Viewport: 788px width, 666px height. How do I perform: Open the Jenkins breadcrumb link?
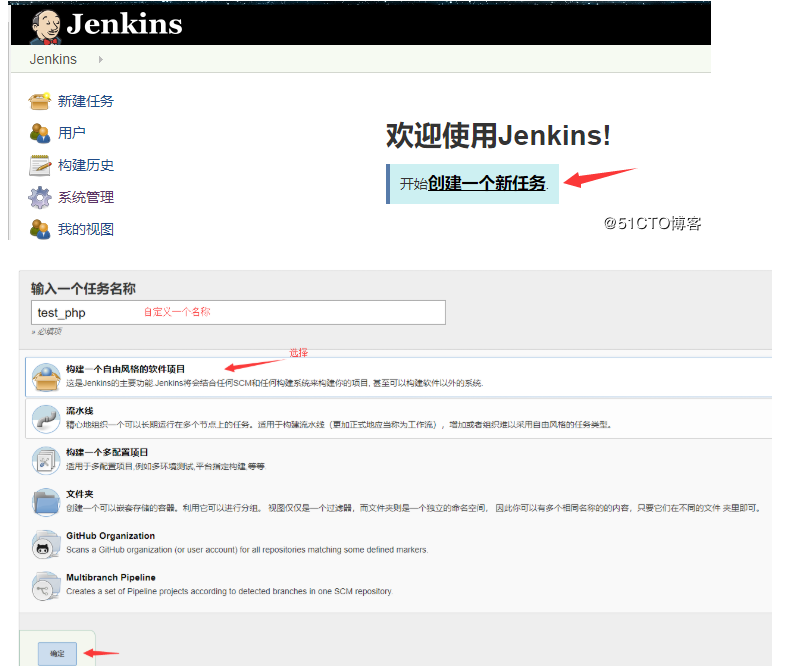(x=53, y=59)
